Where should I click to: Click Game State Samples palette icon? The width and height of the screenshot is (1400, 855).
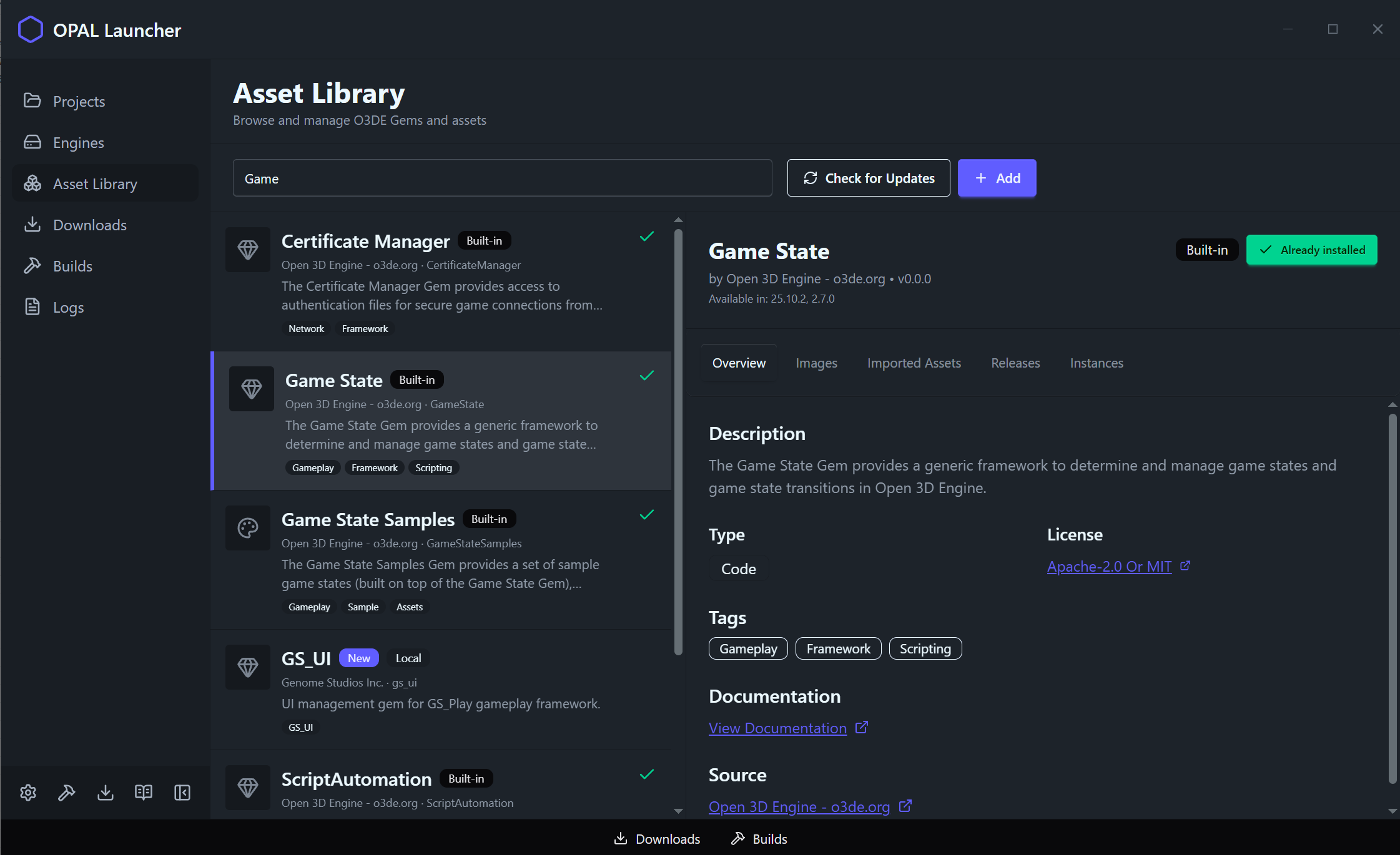pyautogui.click(x=248, y=528)
